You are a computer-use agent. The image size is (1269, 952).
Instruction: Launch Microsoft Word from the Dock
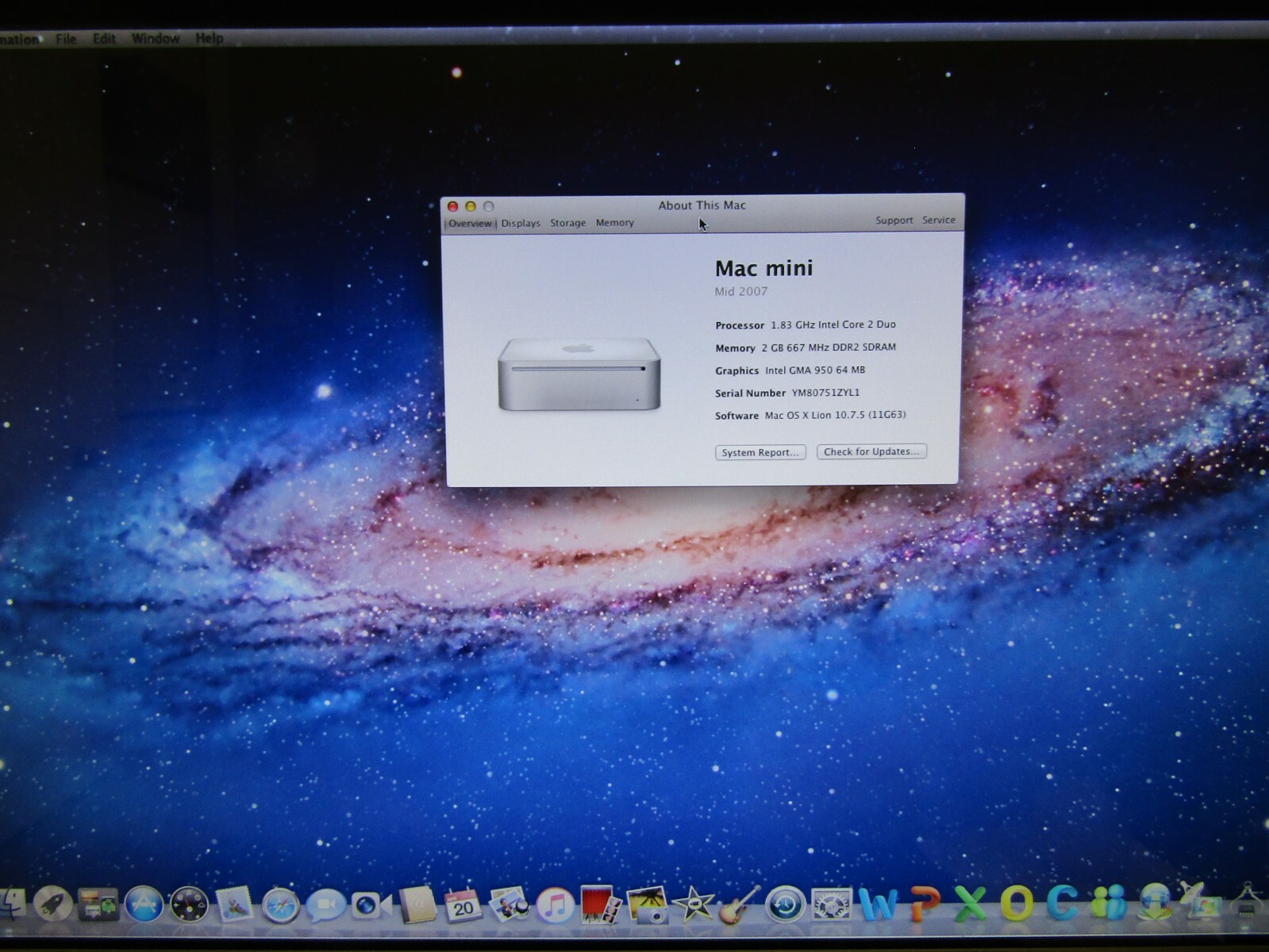point(878,905)
